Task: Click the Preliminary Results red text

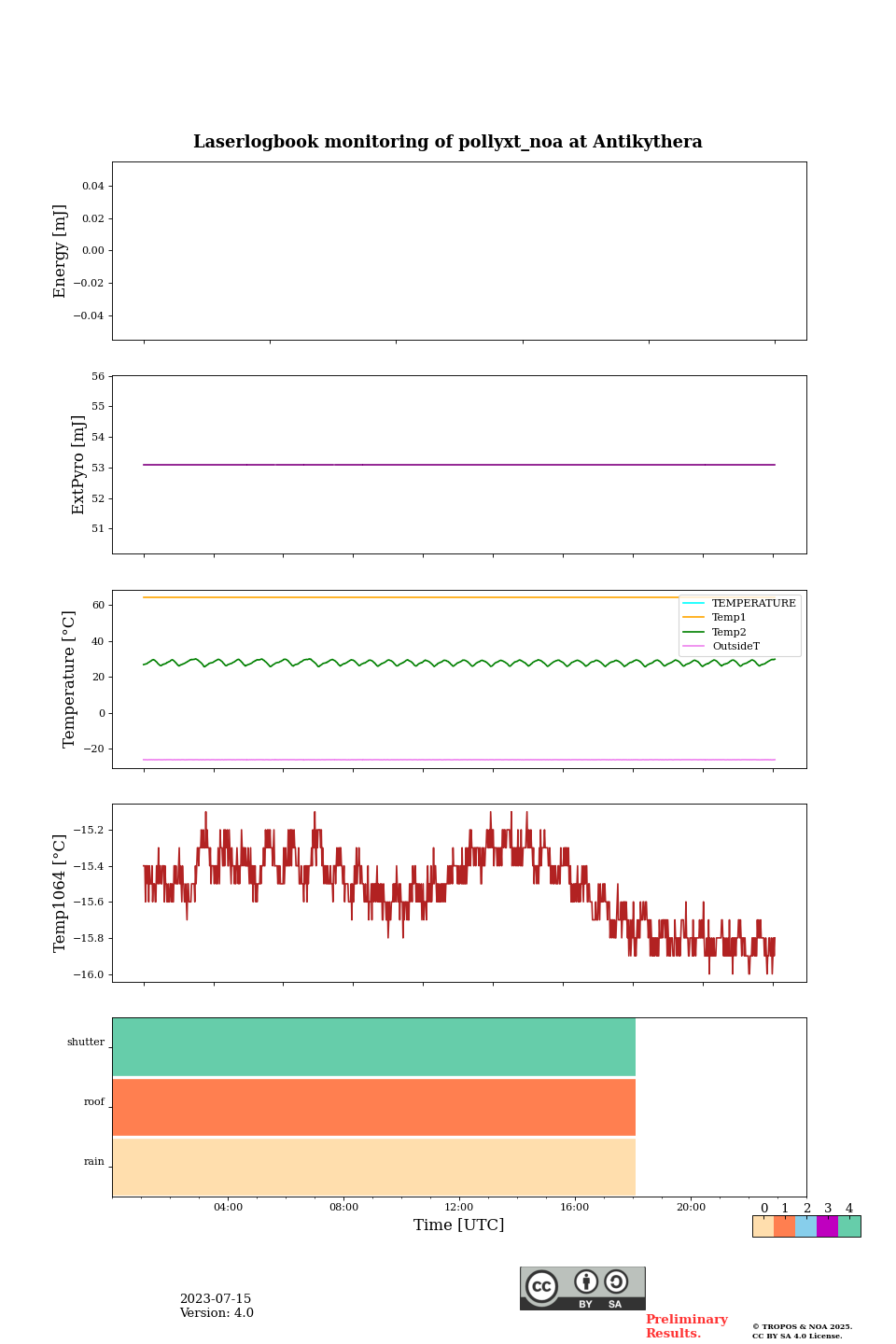Action: click(686, 1326)
